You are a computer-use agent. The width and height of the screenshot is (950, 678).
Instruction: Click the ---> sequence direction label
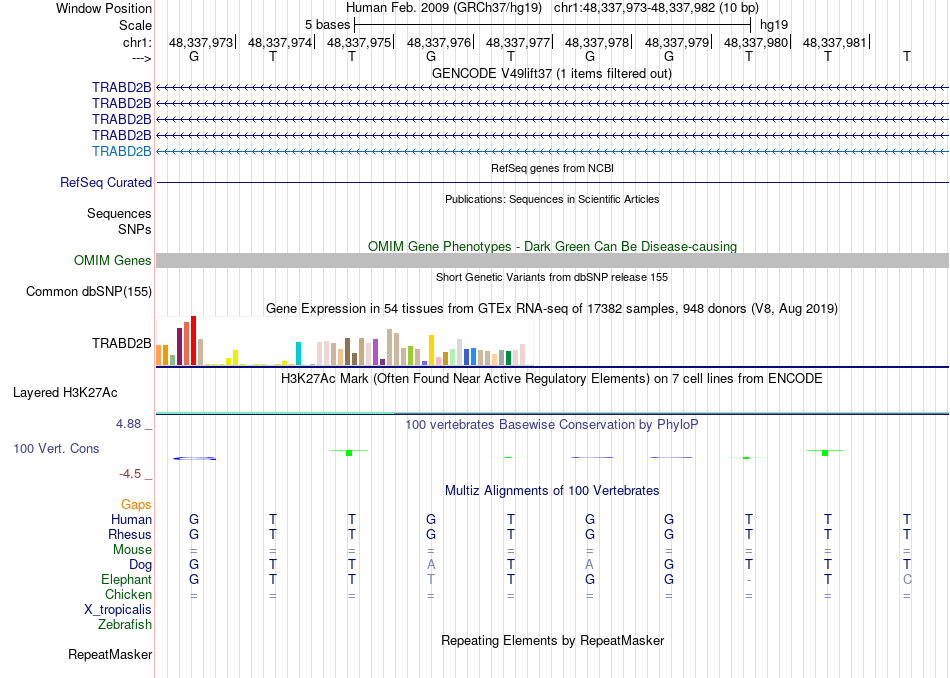pyautogui.click(x=141, y=58)
